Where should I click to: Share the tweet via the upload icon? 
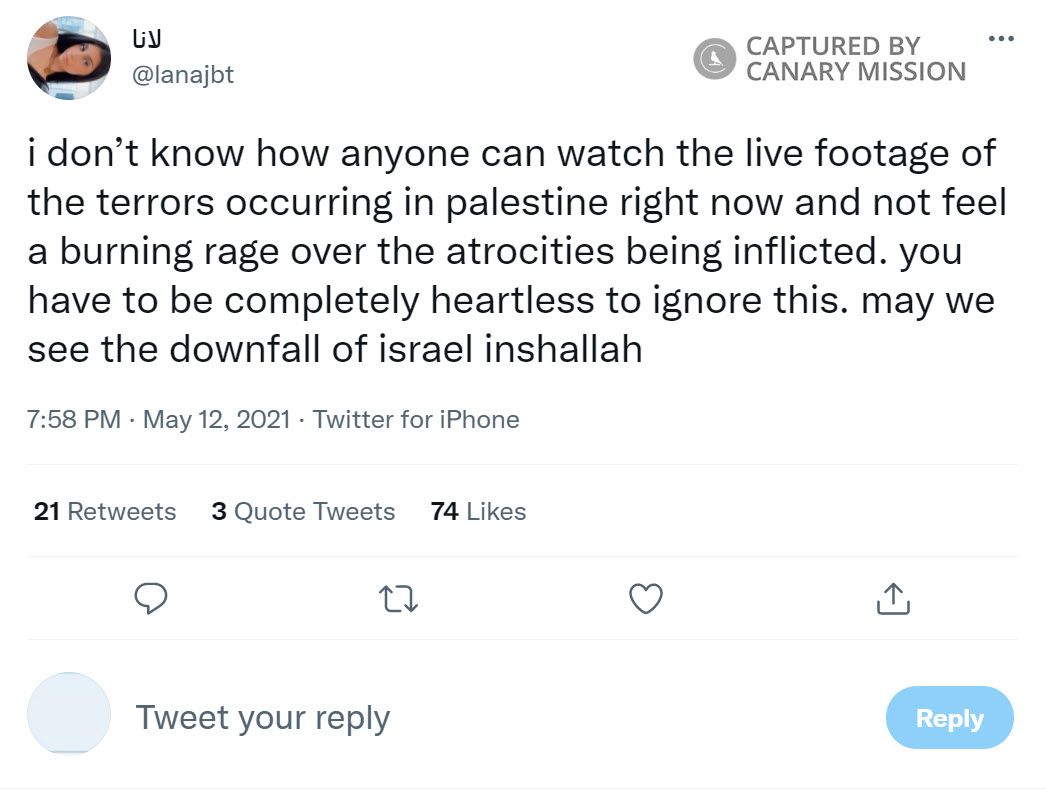coord(893,598)
